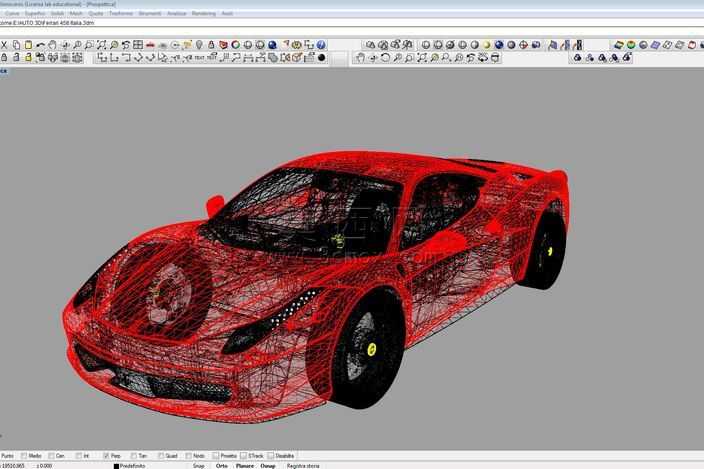Open the Superfici menu

pos(35,14)
